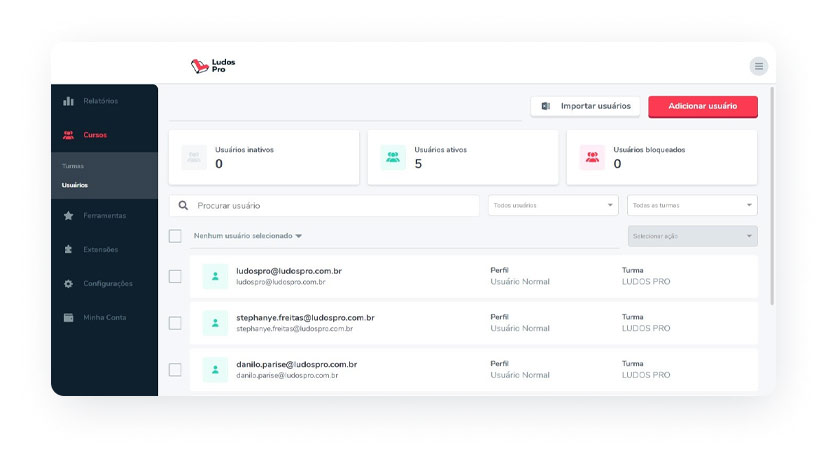
Task: Click the Adicionar usuário button
Action: 703,106
